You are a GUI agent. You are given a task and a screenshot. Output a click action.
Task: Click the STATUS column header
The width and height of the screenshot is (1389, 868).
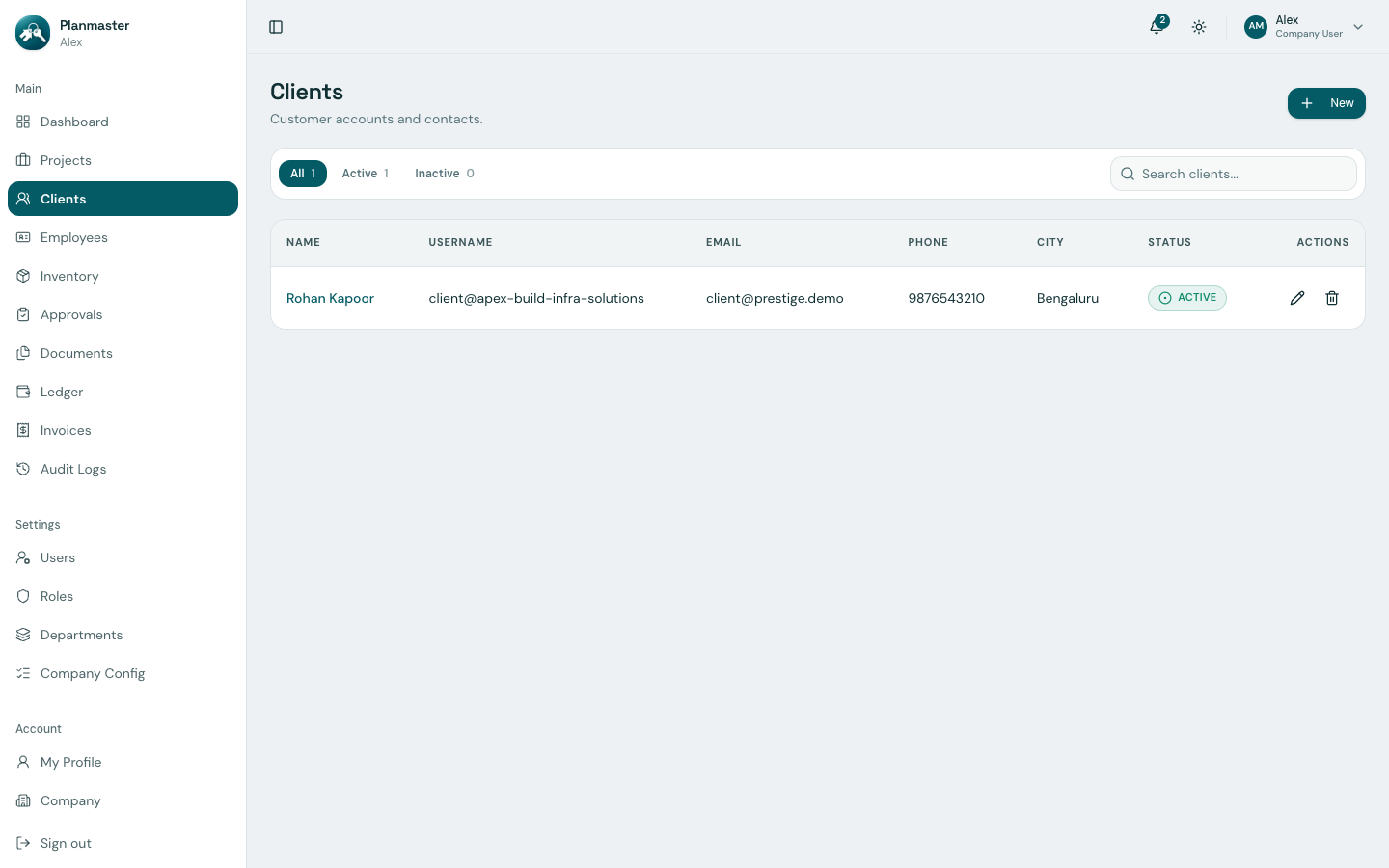point(1169,243)
